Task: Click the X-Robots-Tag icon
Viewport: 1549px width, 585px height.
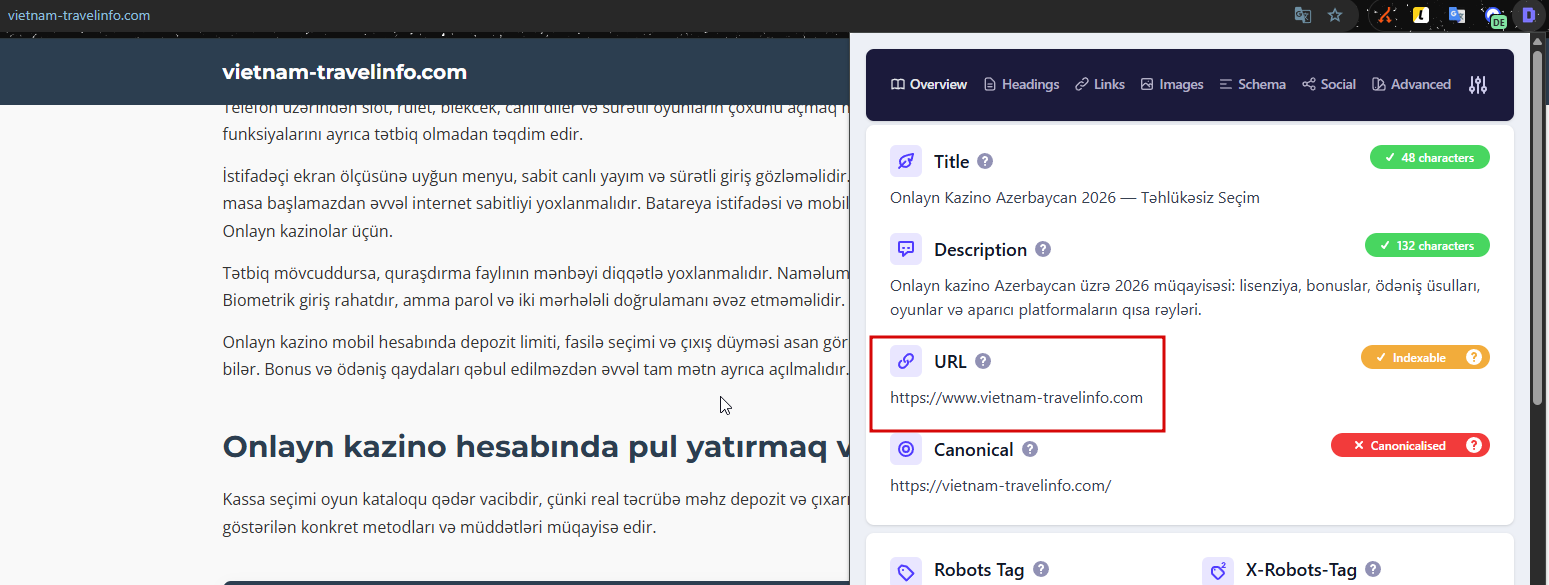Action: click(1218, 571)
